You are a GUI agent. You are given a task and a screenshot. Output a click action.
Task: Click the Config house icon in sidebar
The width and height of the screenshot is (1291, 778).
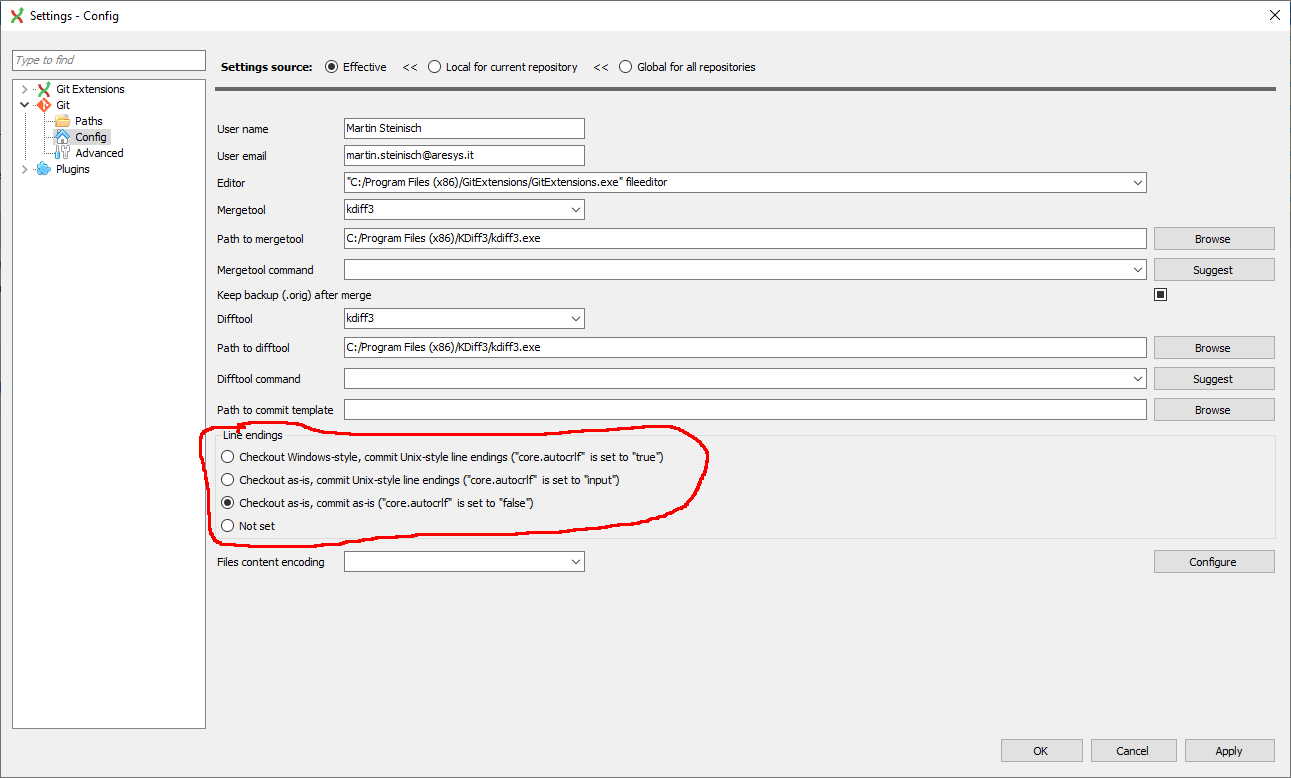[x=61, y=136]
